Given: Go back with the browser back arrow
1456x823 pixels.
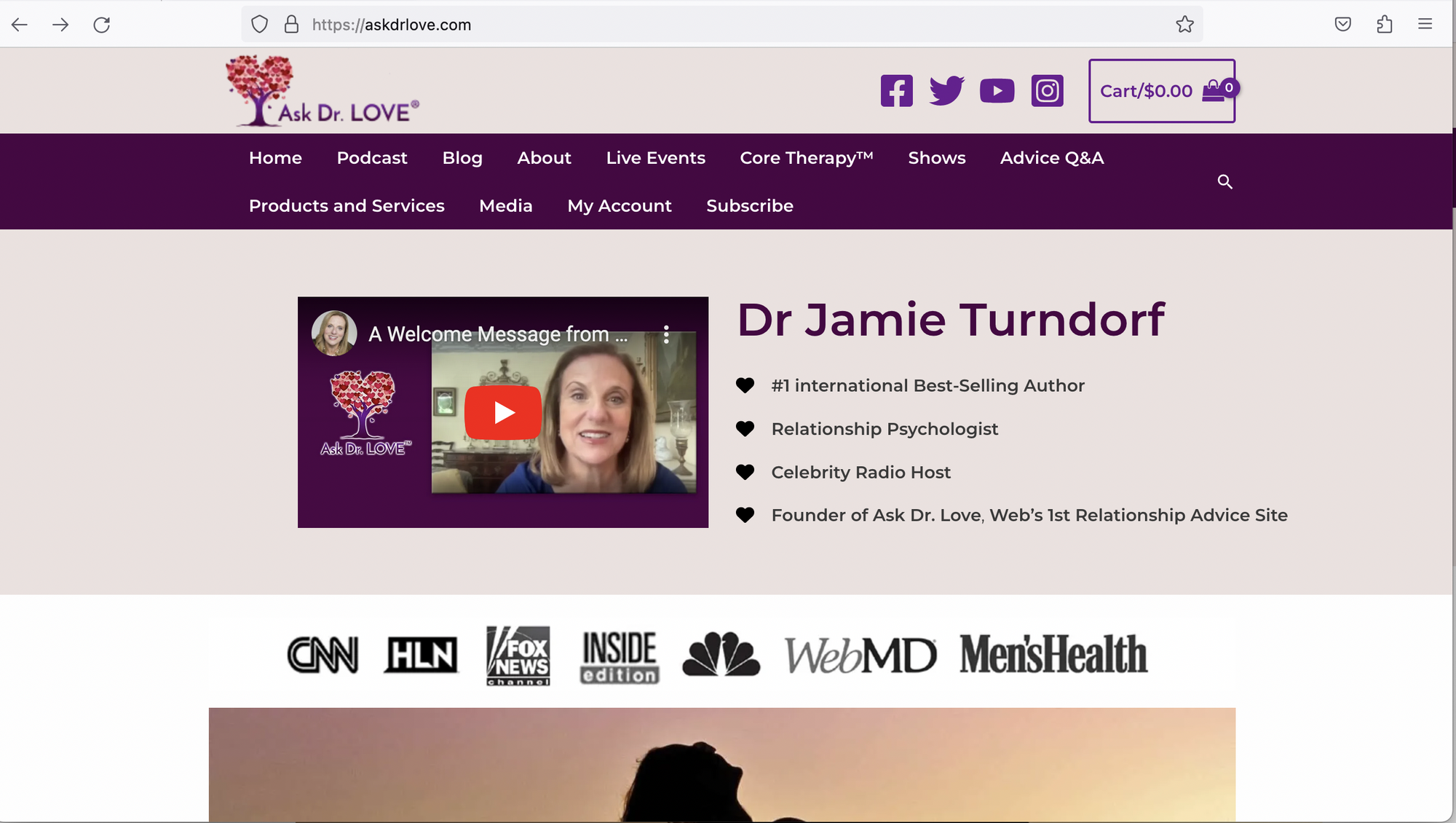Looking at the screenshot, I should [x=20, y=25].
